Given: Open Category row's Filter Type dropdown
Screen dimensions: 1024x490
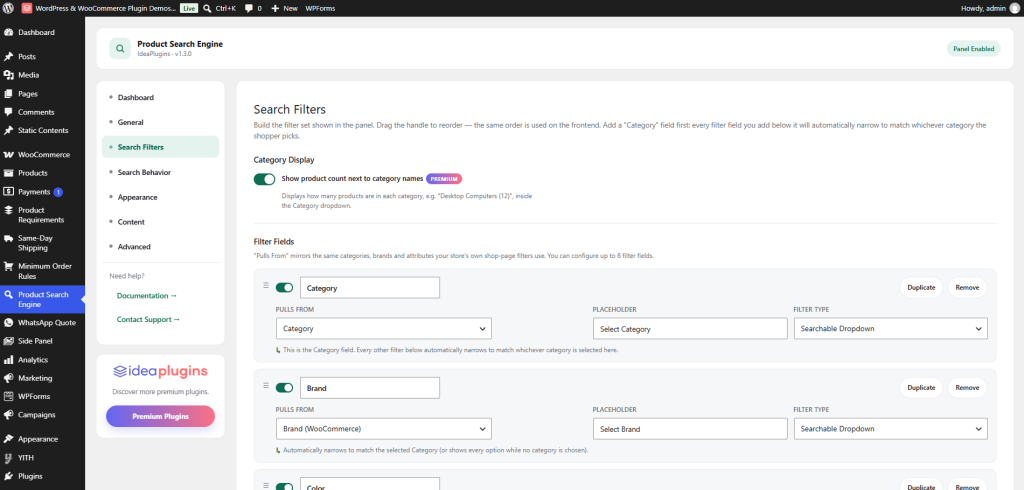Looking at the screenshot, I should point(891,329).
